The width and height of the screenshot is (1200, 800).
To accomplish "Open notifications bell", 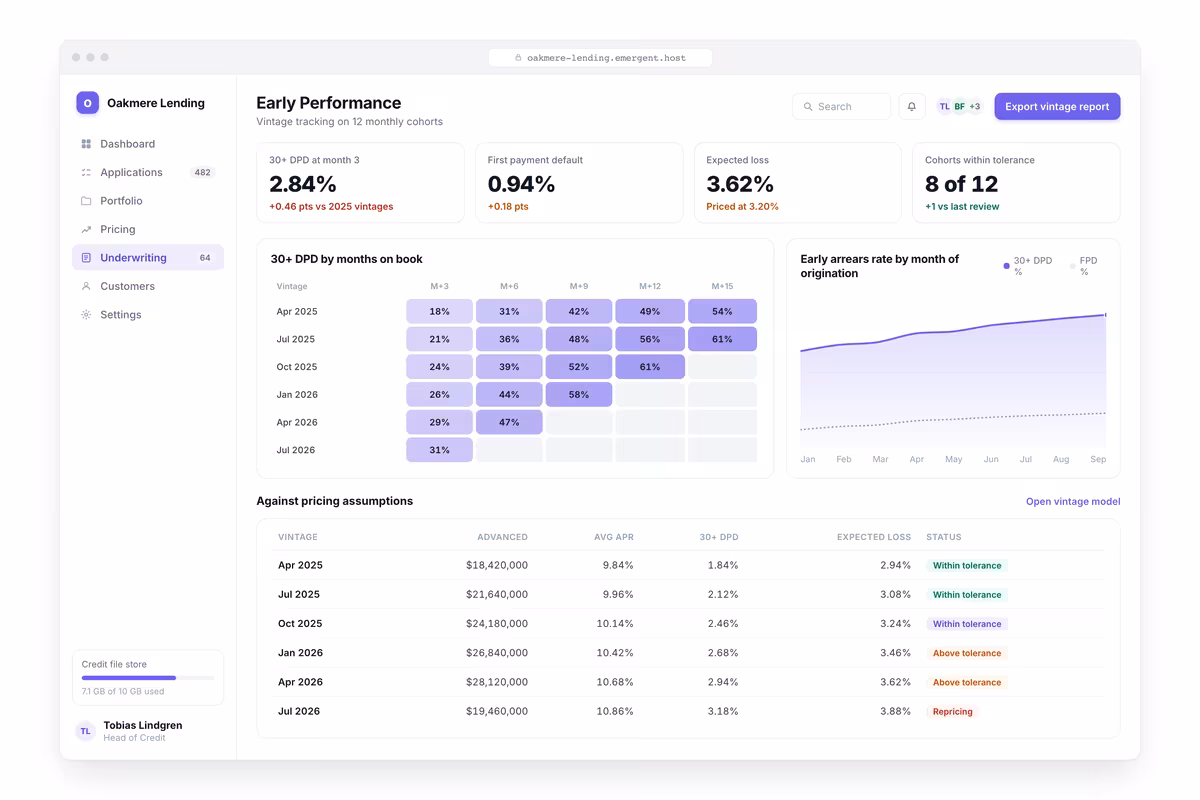I will 912,106.
